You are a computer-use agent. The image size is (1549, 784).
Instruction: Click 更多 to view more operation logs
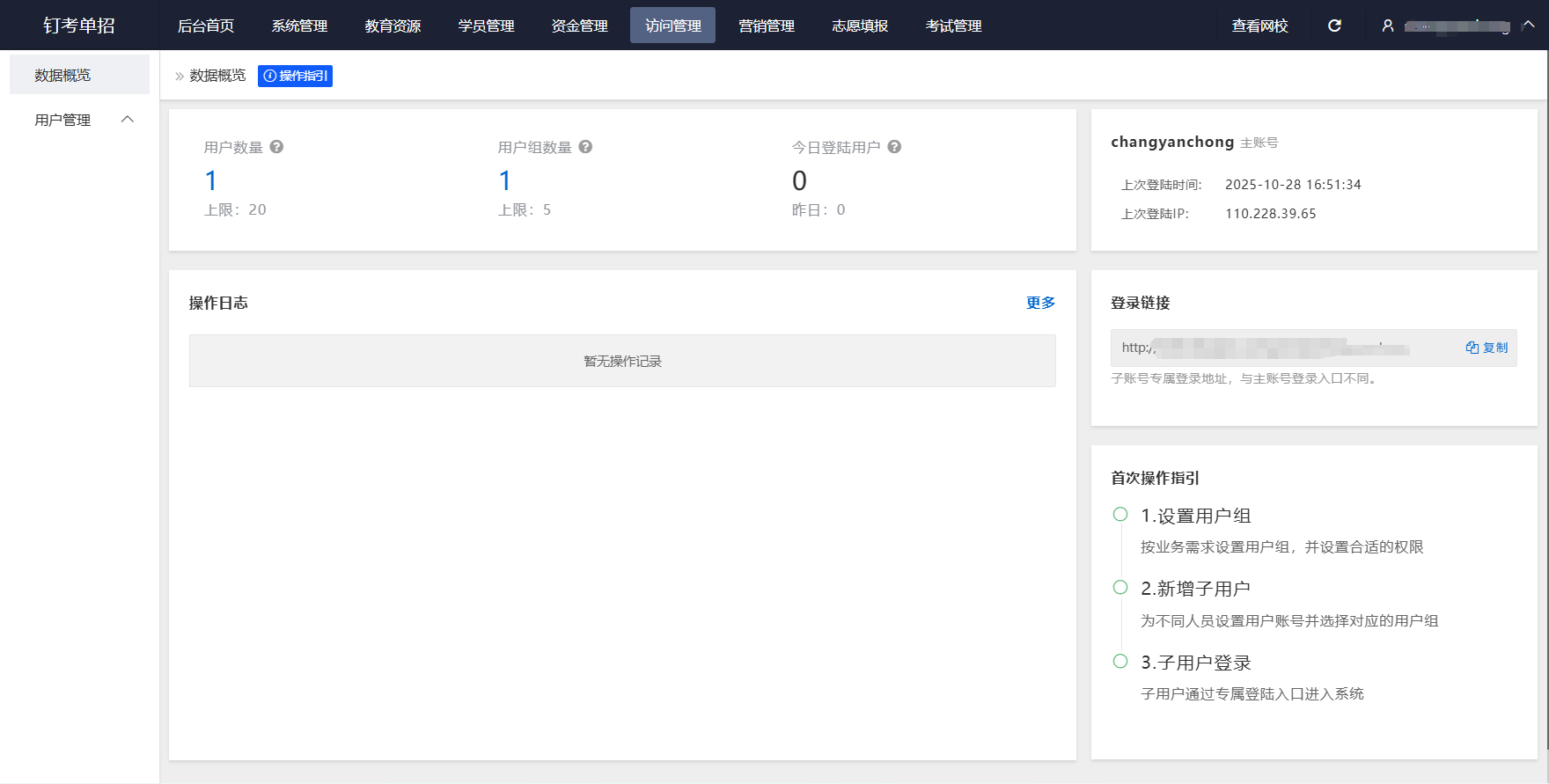(1040, 303)
